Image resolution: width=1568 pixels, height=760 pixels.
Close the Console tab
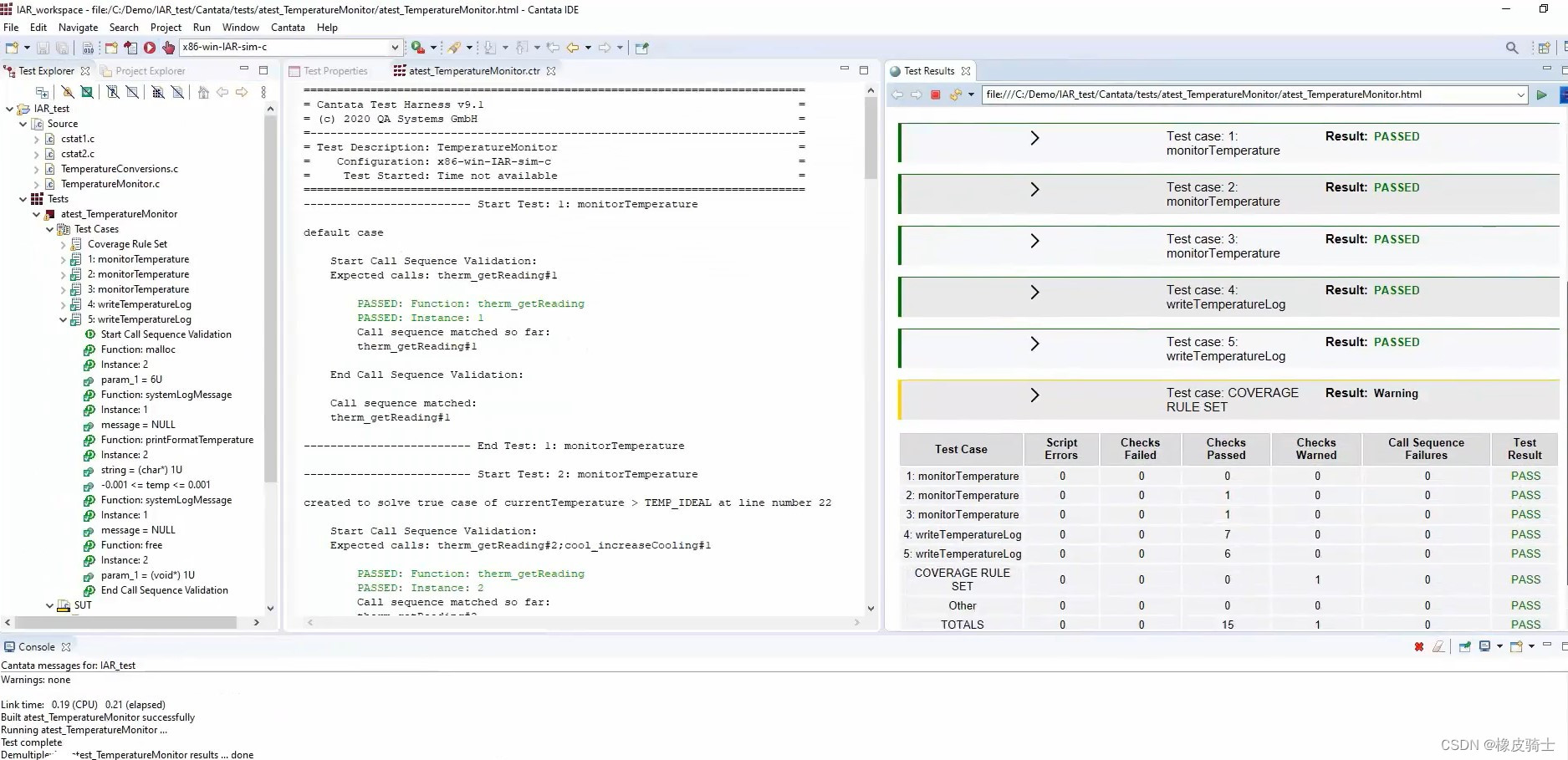pos(66,647)
